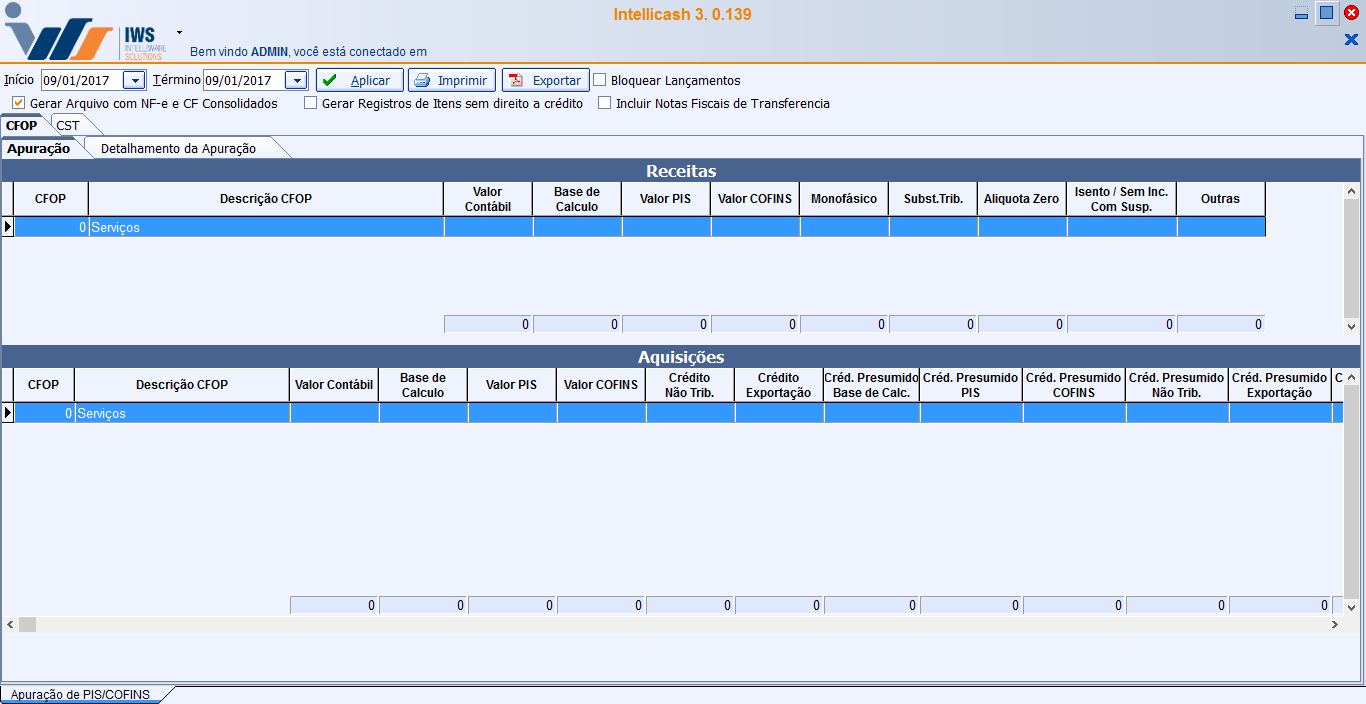Click the Créd. Presumido Não Trib. header

point(1177,385)
